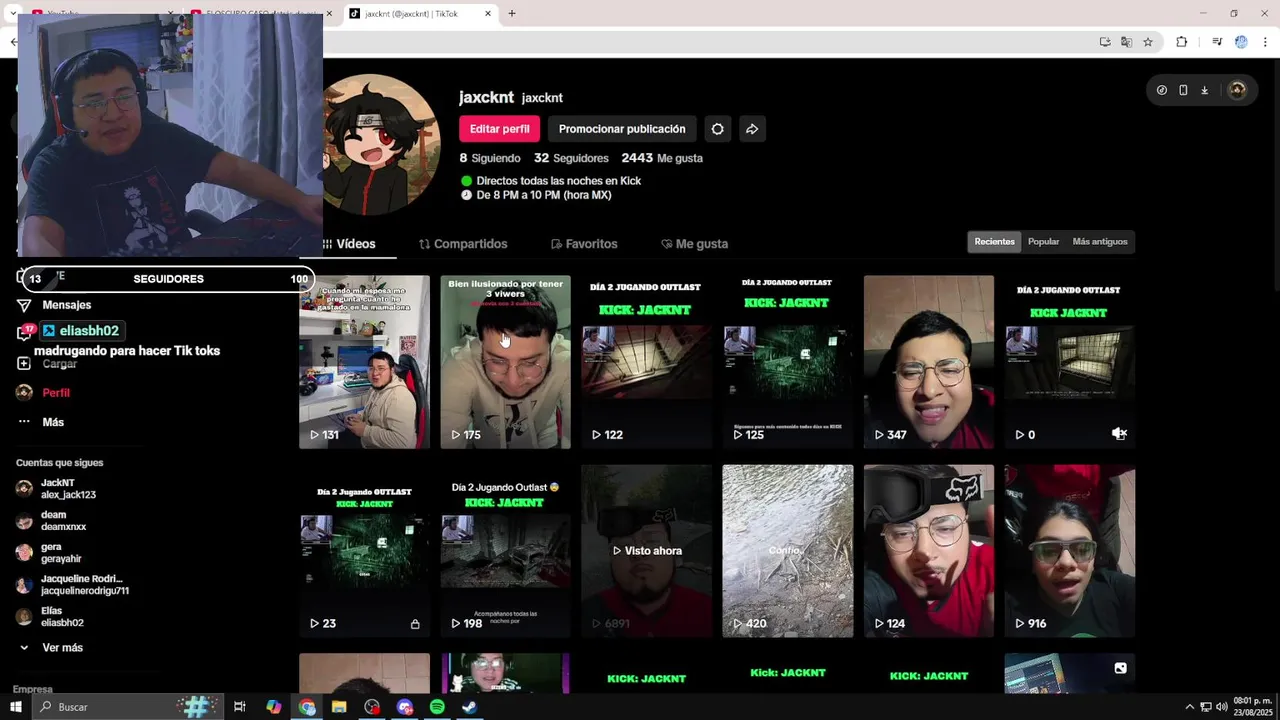Open the account avatar in floating toolbar

pos(1237,90)
